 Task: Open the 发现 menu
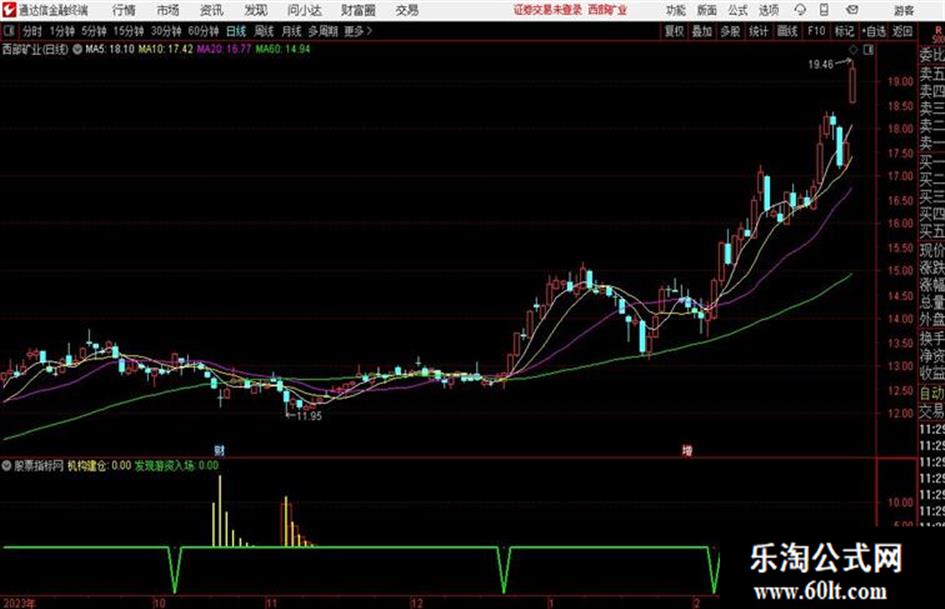[256, 10]
